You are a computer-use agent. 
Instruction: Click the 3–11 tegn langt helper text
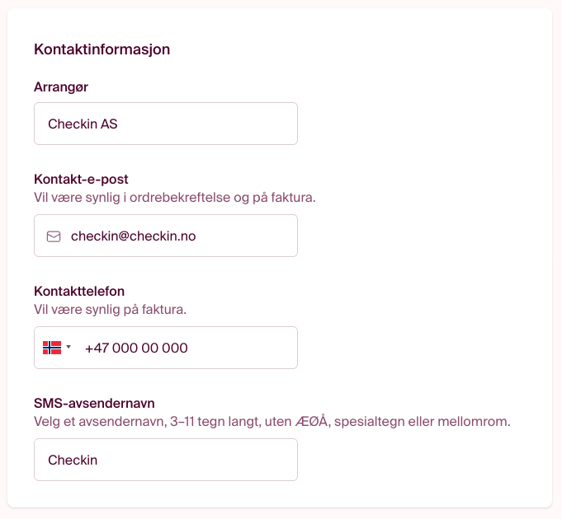tap(272, 422)
